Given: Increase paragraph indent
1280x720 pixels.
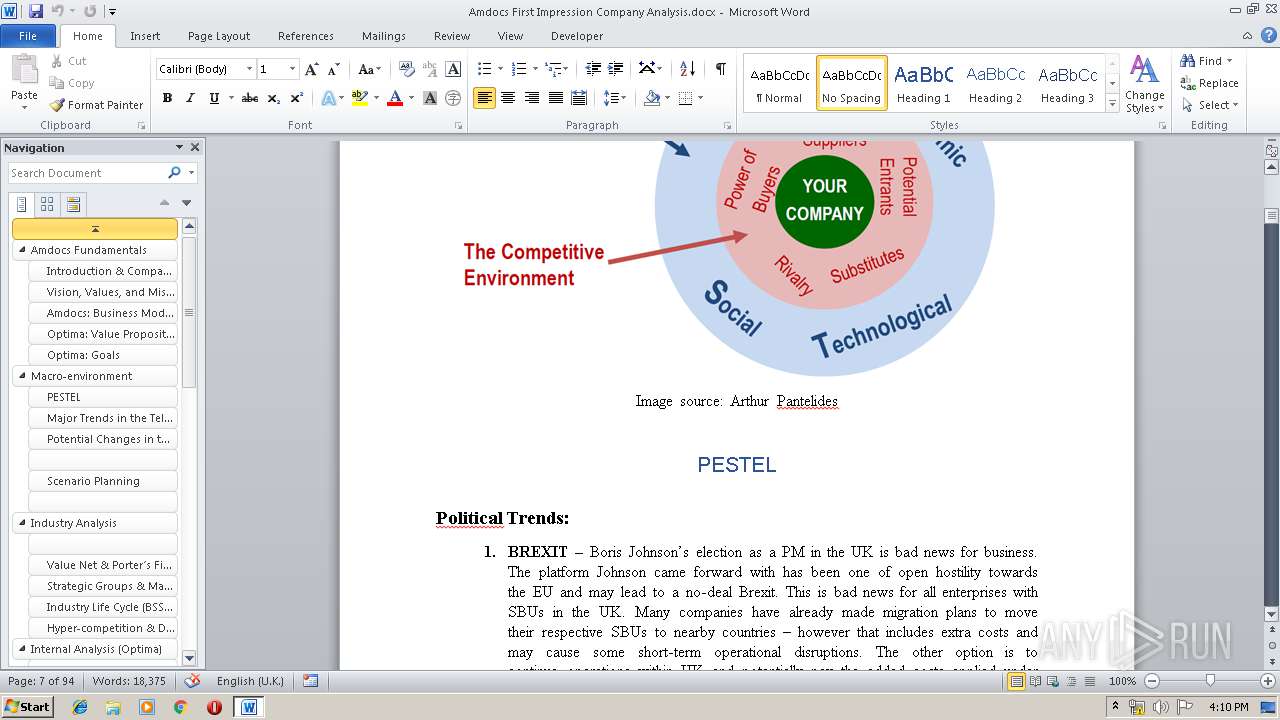Looking at the screenshot, I should click(616, 69).
